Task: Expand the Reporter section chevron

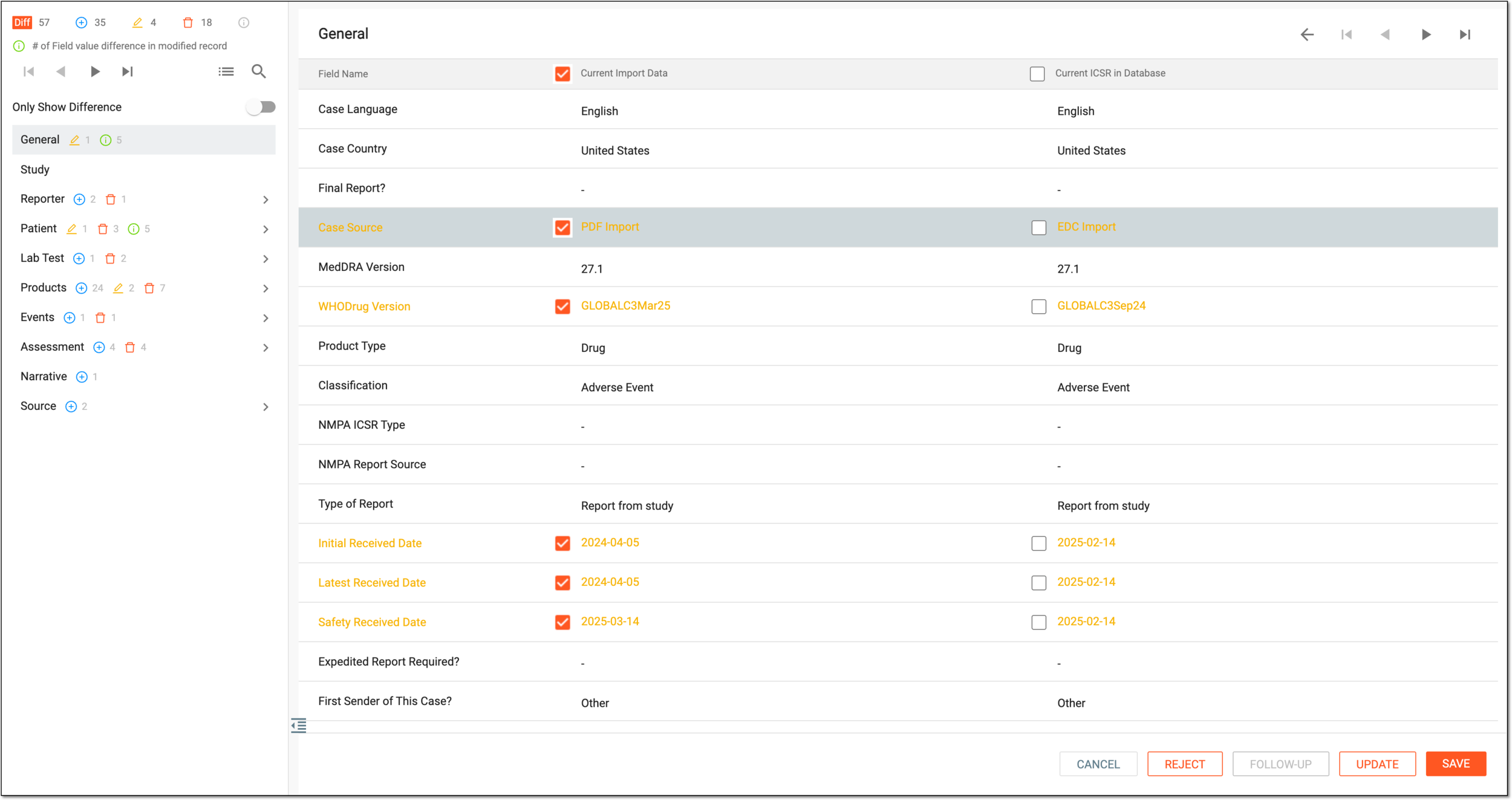Action: coord(266,200)
